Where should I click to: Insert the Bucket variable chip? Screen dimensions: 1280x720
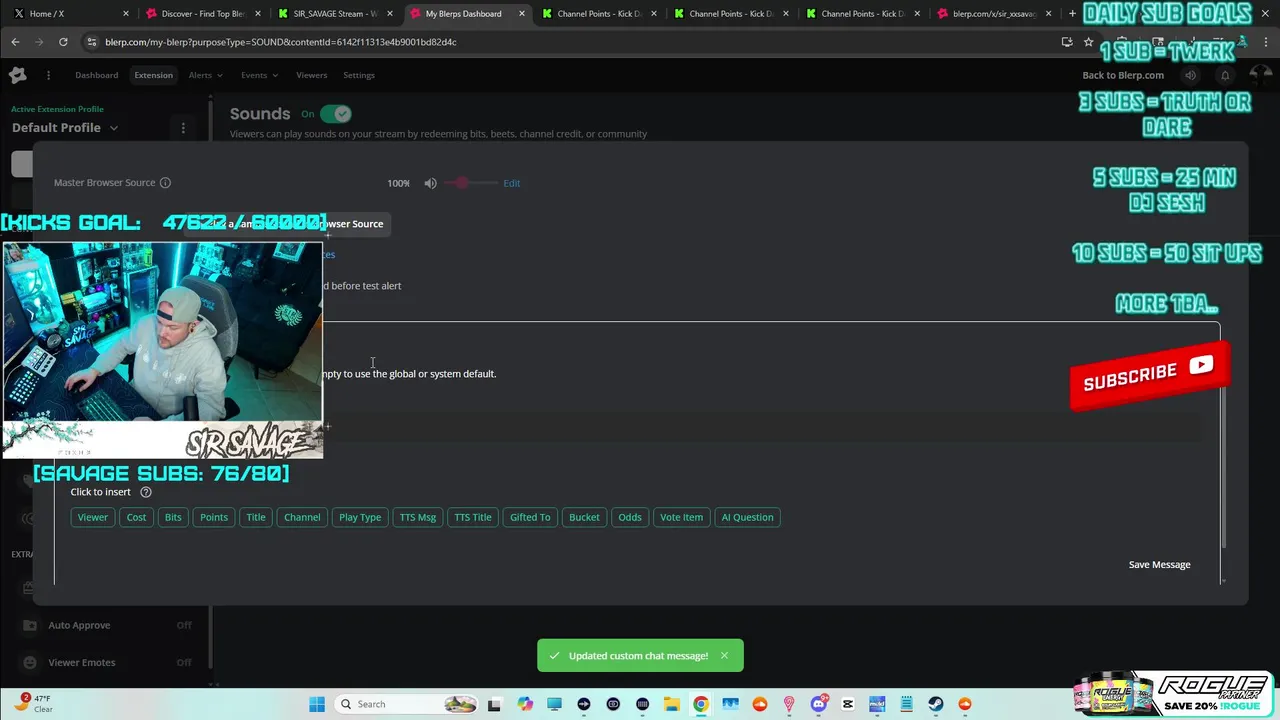(584, 517)
